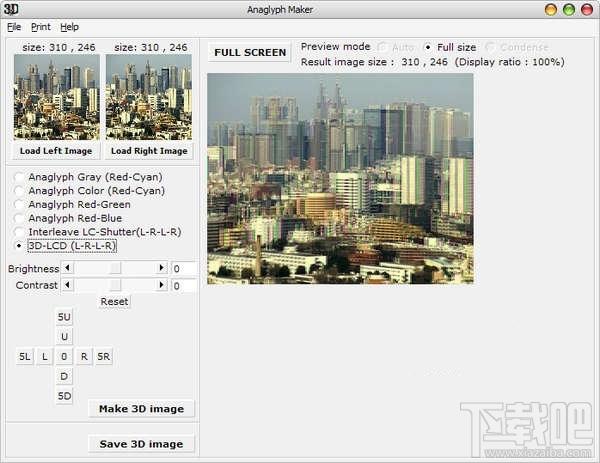Click the Make 3D image button
The height and width of the screenshot is (463, 600).
pos(142,408)
